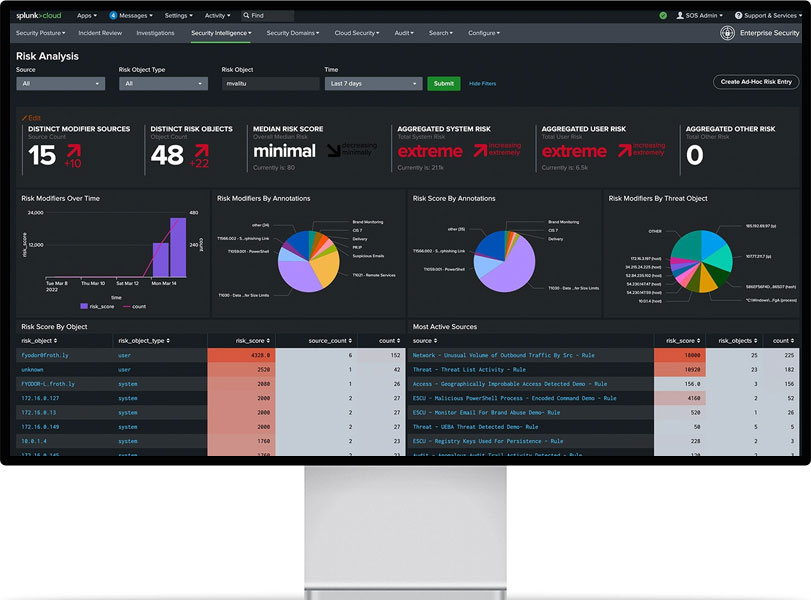Screen dimensions: 811x600
Task: Open the Configure menu
Action: [484, 33]
